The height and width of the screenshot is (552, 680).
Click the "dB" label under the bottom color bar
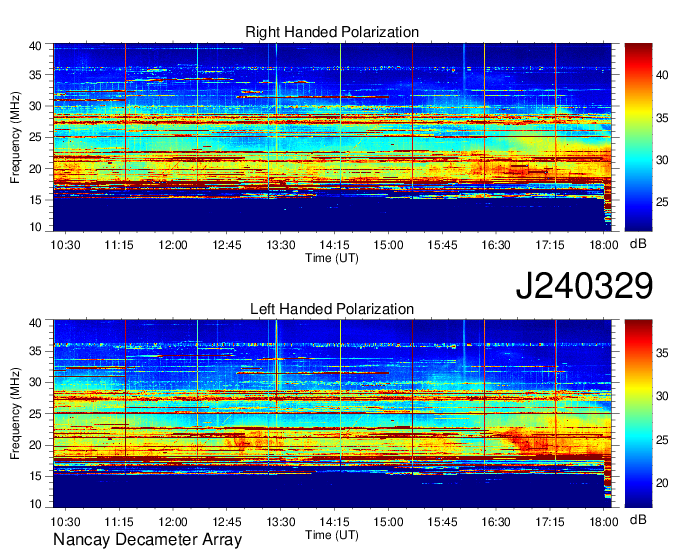[x=638, y=519]
